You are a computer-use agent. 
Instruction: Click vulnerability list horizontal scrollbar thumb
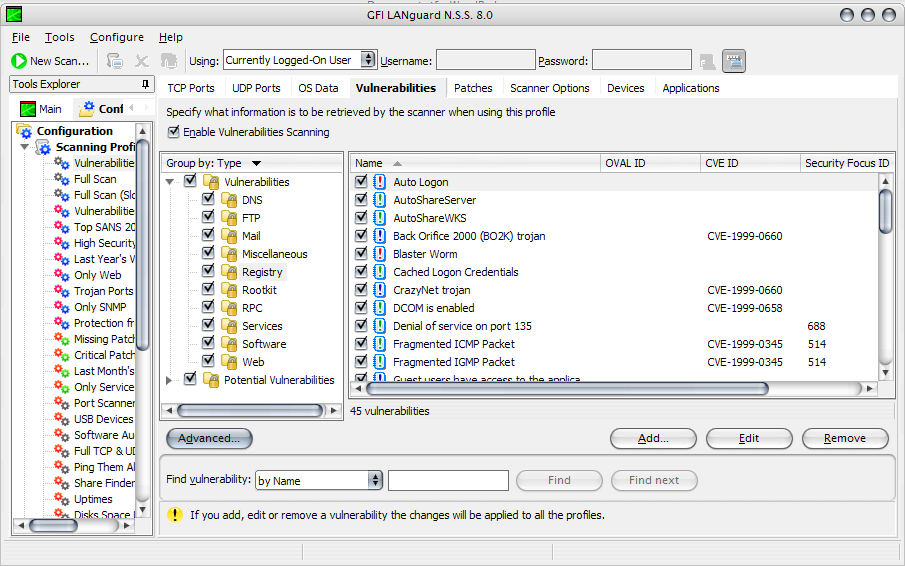click(568, 389)
